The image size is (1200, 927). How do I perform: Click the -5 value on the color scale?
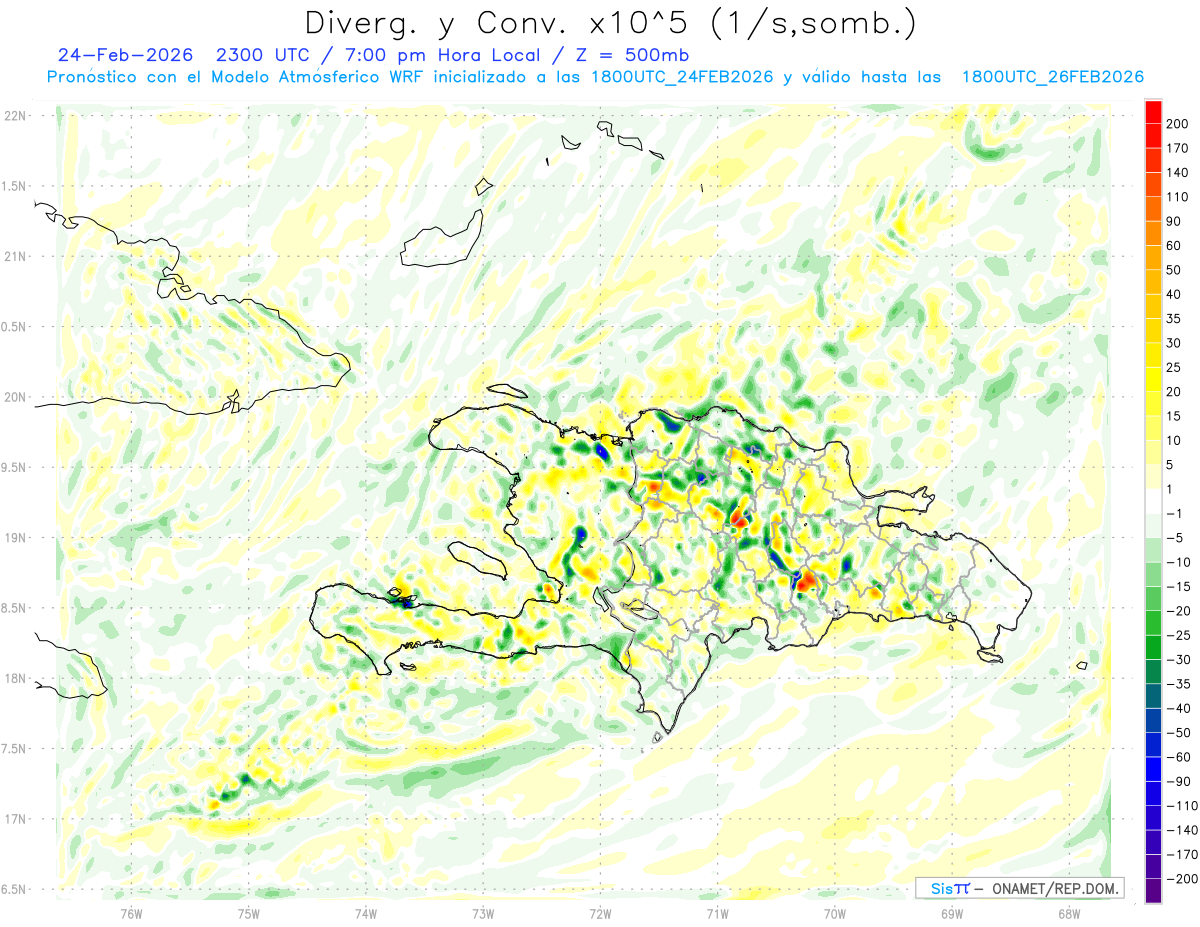pos(1175,538)
